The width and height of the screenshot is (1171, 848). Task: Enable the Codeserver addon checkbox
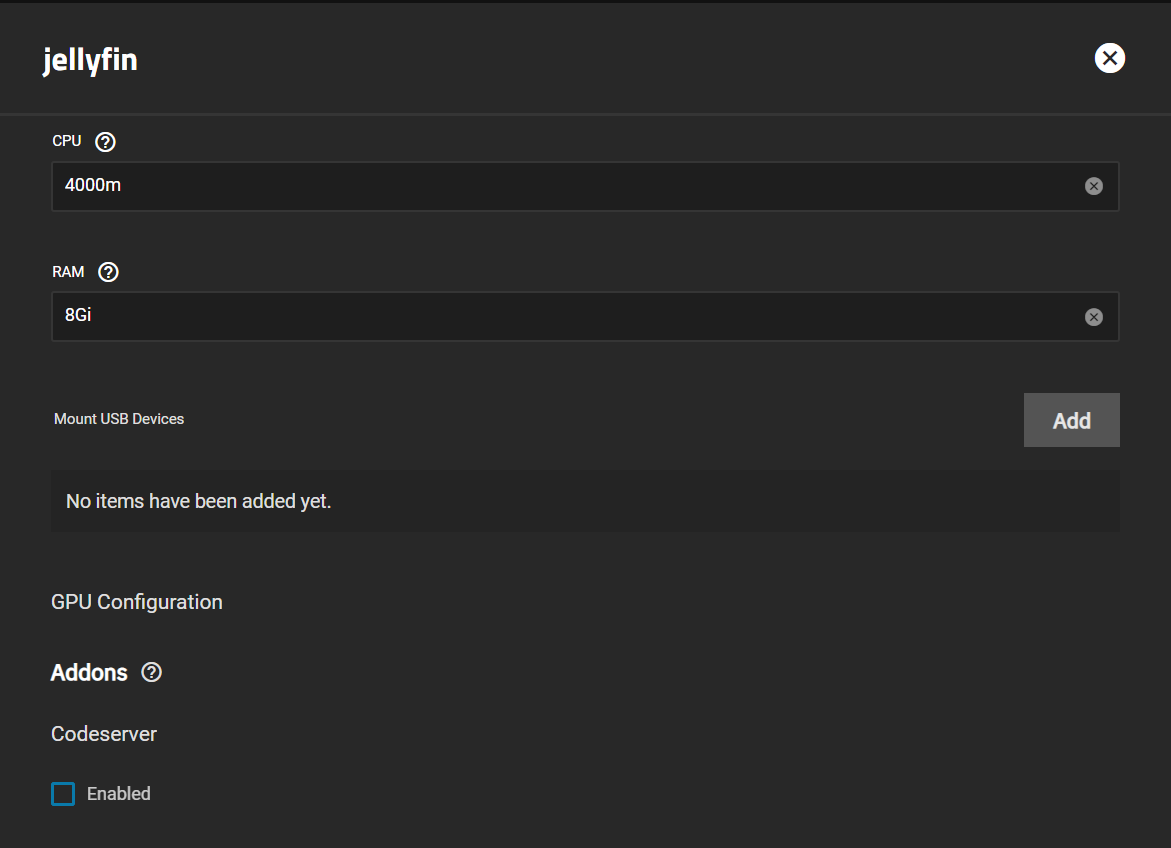tap(63, 794)
